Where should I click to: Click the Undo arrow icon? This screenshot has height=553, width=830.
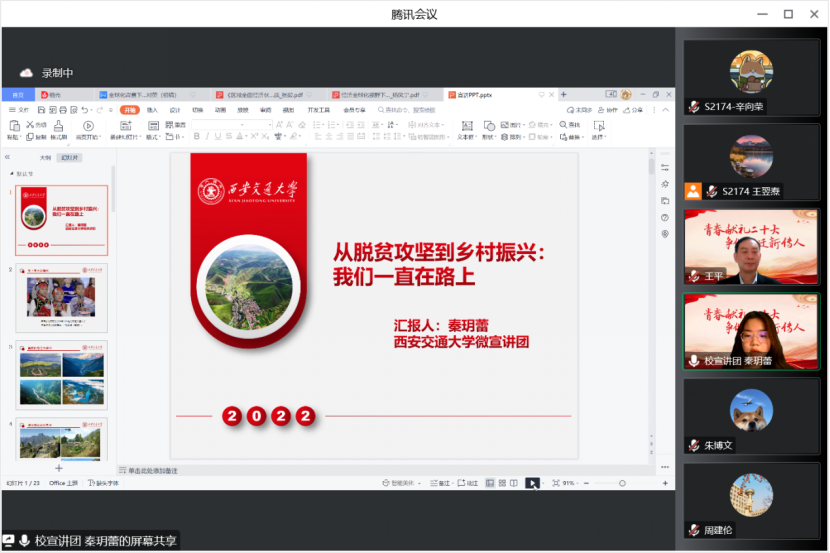point(86,109)
